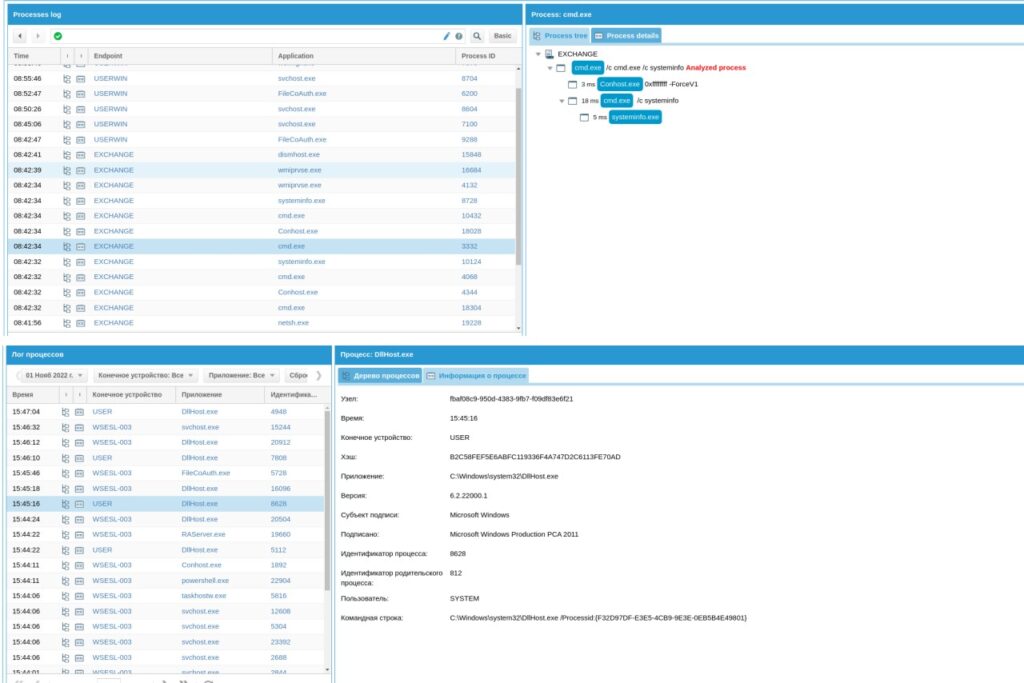Open the Приложение filter dropdown
The height and width of the screenshot is (683, 1024).
[x=237, y=376]
